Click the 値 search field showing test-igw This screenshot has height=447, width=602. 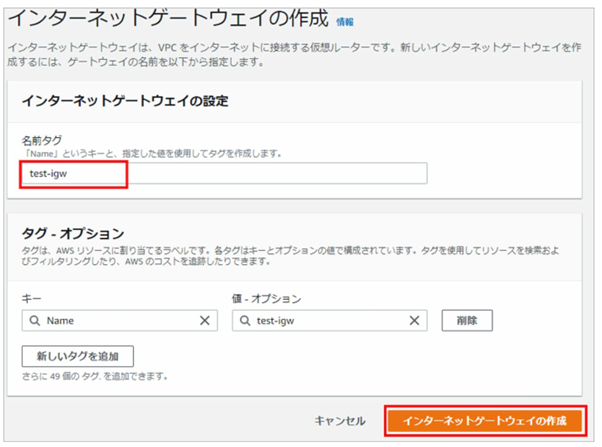(325, 320)
